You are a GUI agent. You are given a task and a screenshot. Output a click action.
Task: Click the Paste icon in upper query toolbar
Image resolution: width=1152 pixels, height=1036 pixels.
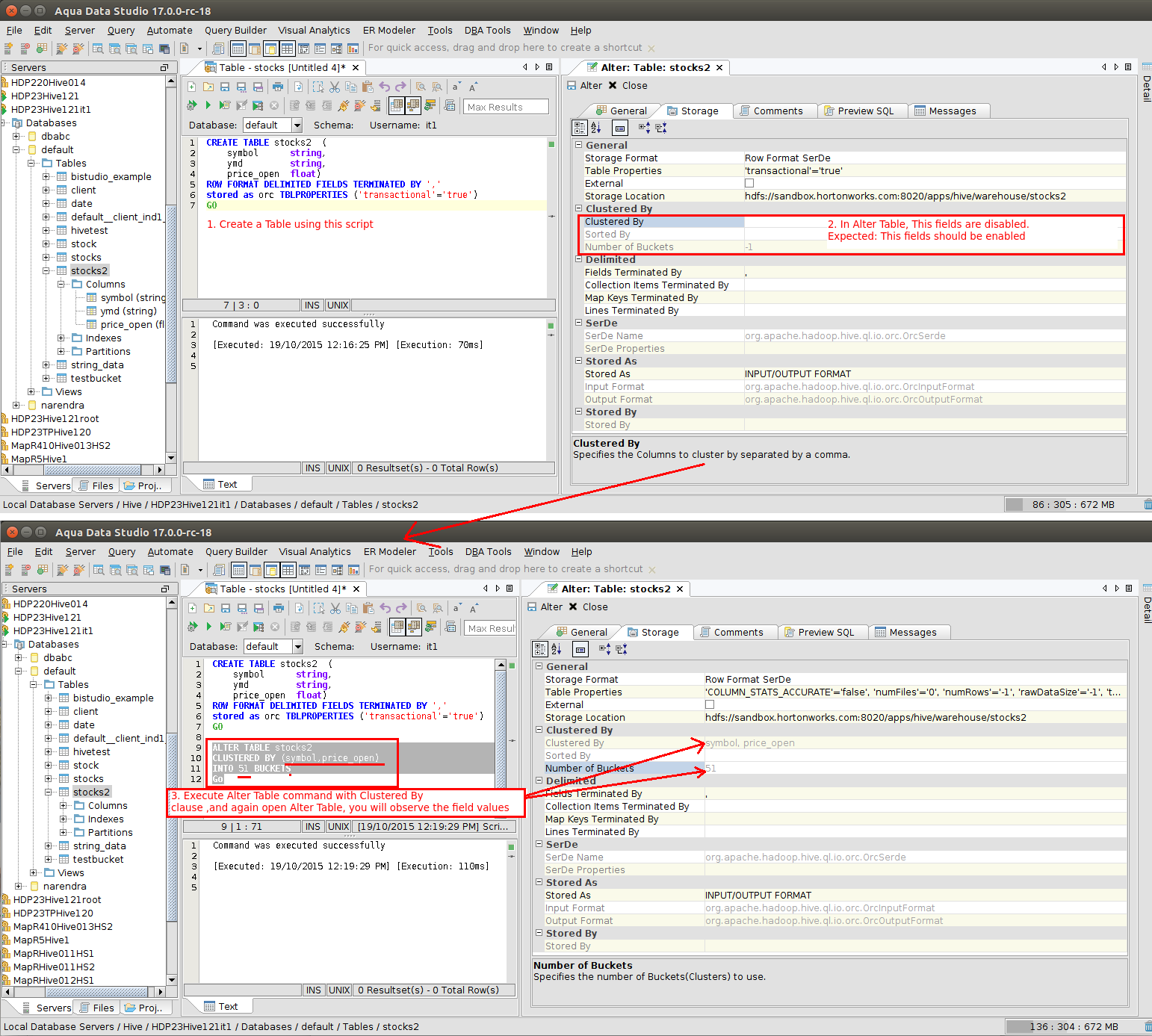pos(368,87)
